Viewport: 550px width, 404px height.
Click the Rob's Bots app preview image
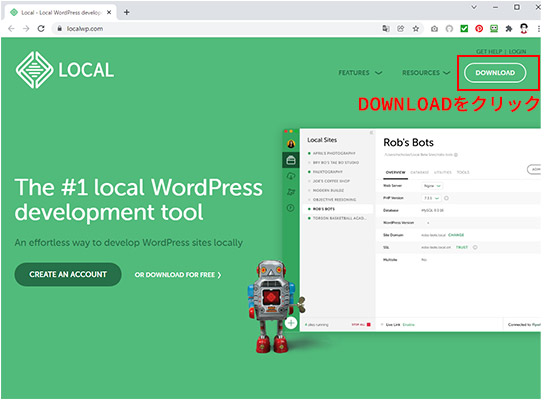(411, 230)
